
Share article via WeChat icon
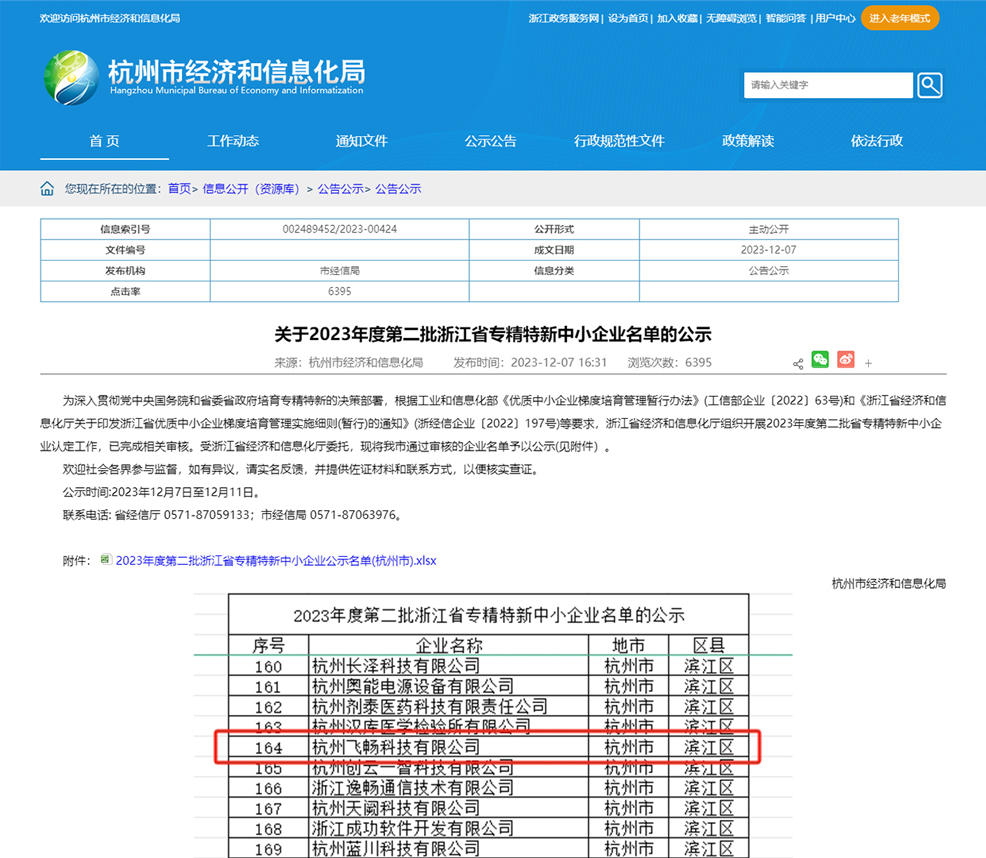(820, 360)
